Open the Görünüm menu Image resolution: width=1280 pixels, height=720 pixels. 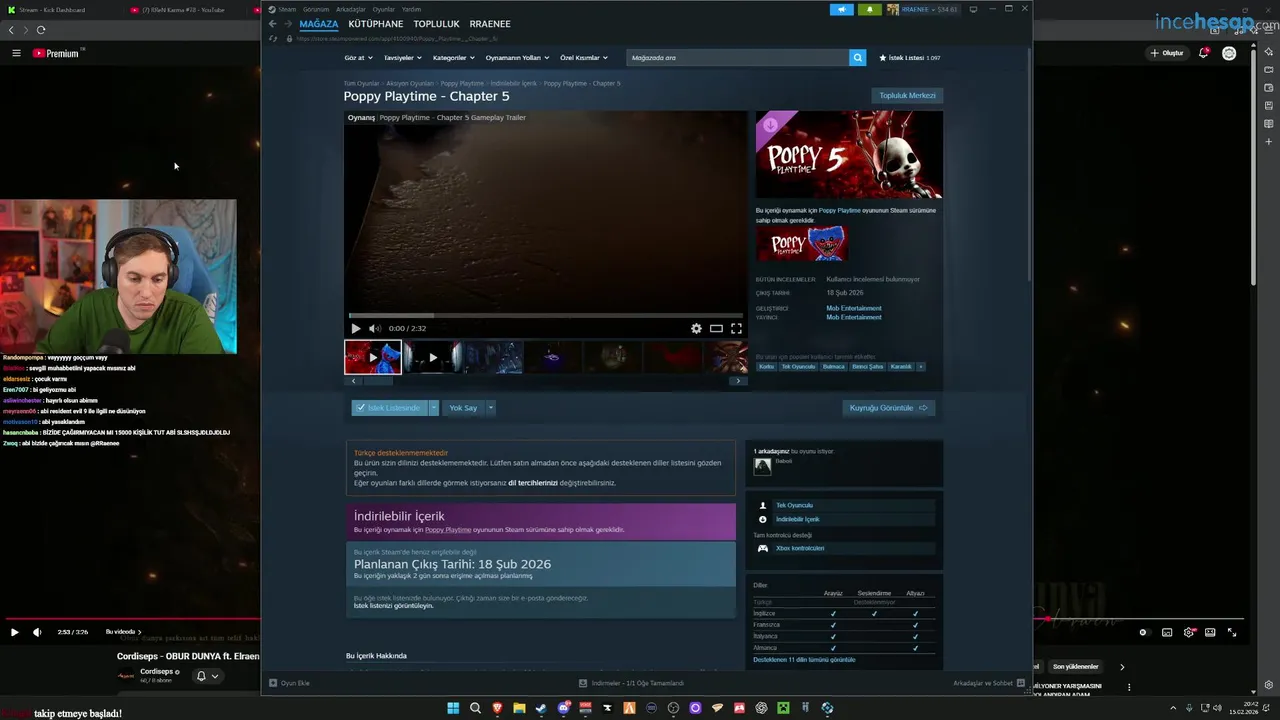(316, 9)
